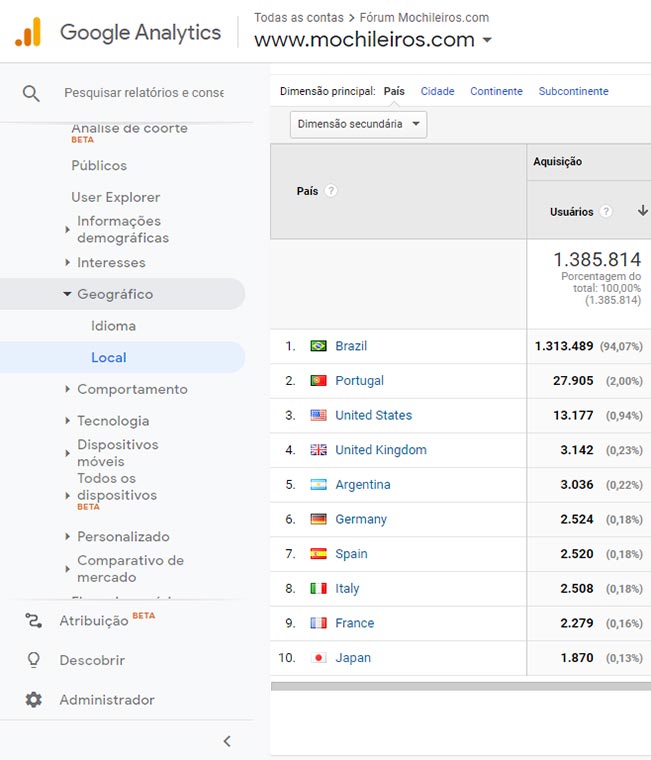Click the Italy flag icon
The height and width of the screenshot is (760, 651).
click(318, 588)
